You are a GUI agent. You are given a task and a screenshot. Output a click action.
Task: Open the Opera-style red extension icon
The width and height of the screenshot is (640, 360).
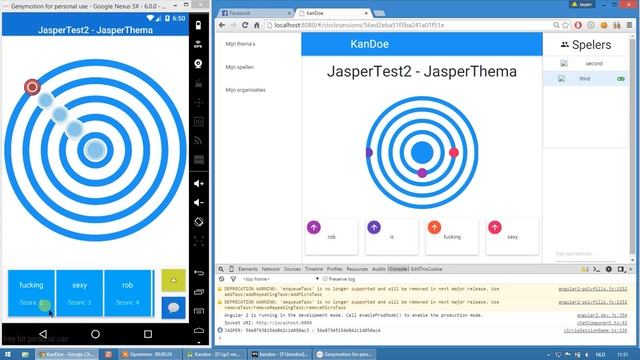(578, 25)
